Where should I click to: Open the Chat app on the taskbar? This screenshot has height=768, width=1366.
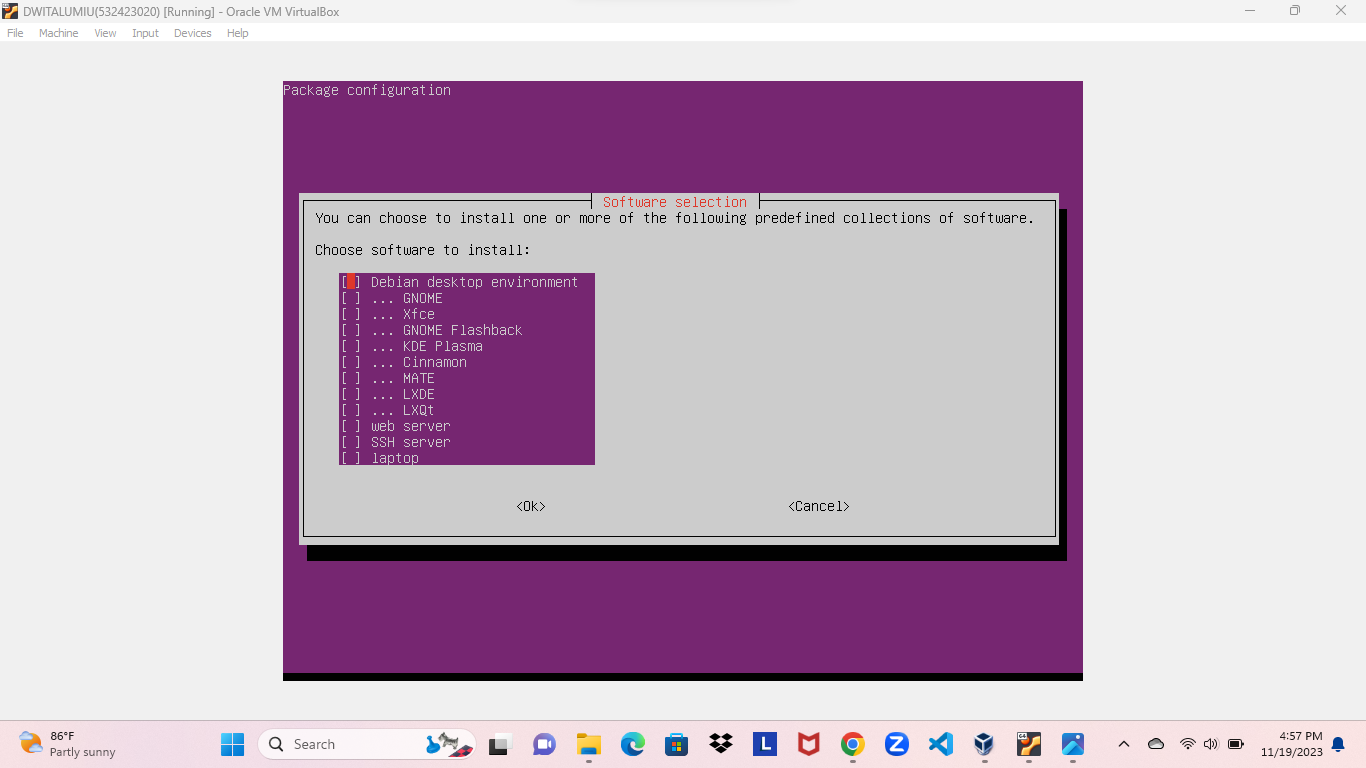[544, 744]
